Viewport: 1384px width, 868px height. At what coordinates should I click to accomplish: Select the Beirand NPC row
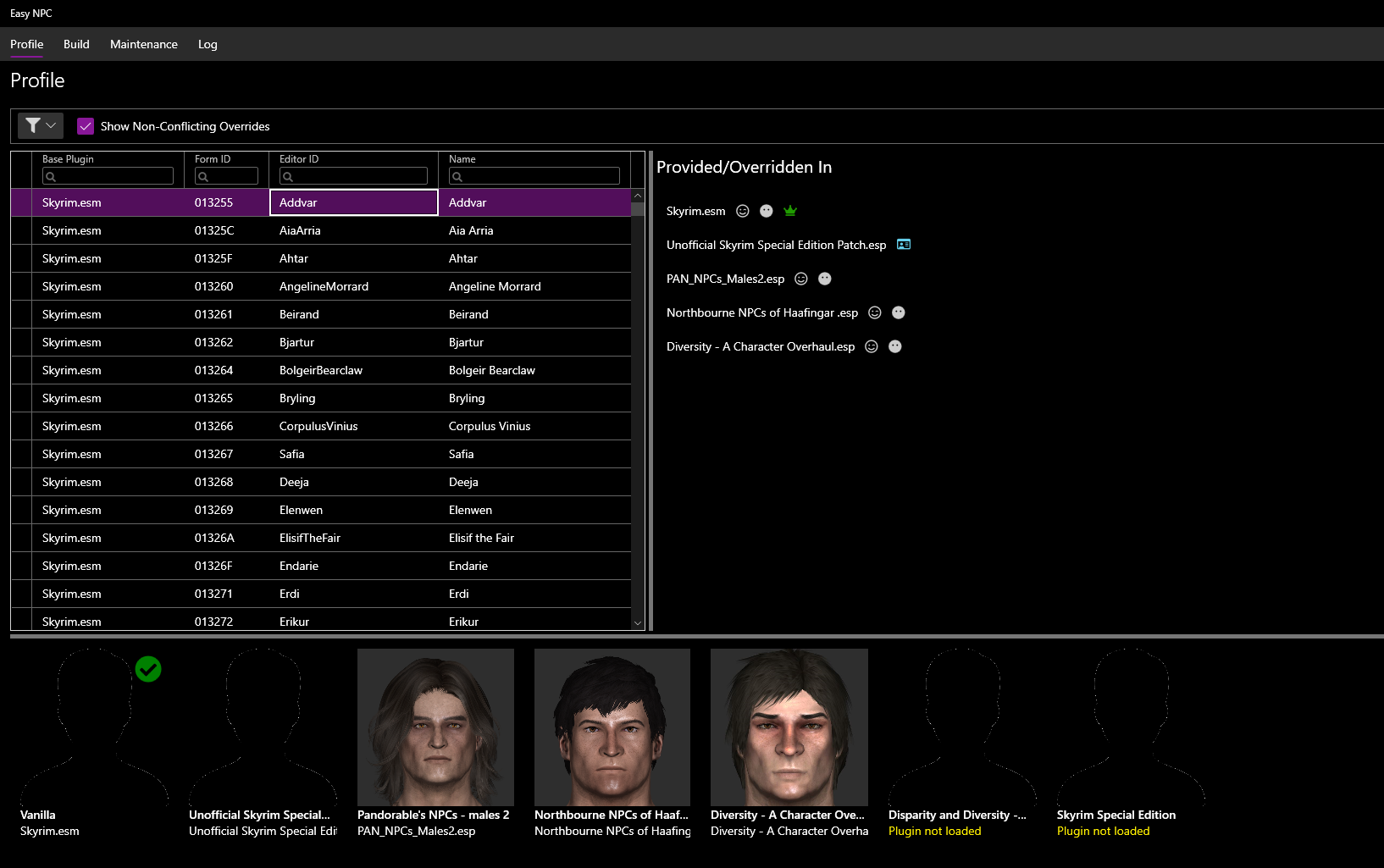pos(321,314)
